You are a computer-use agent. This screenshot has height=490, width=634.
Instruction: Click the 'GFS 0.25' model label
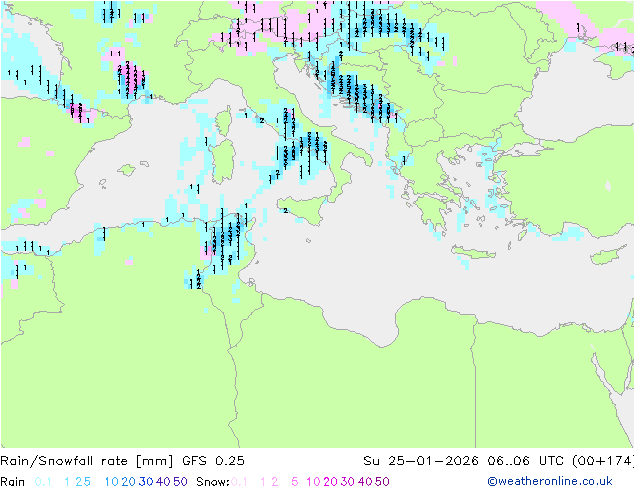tap(213, 461)
